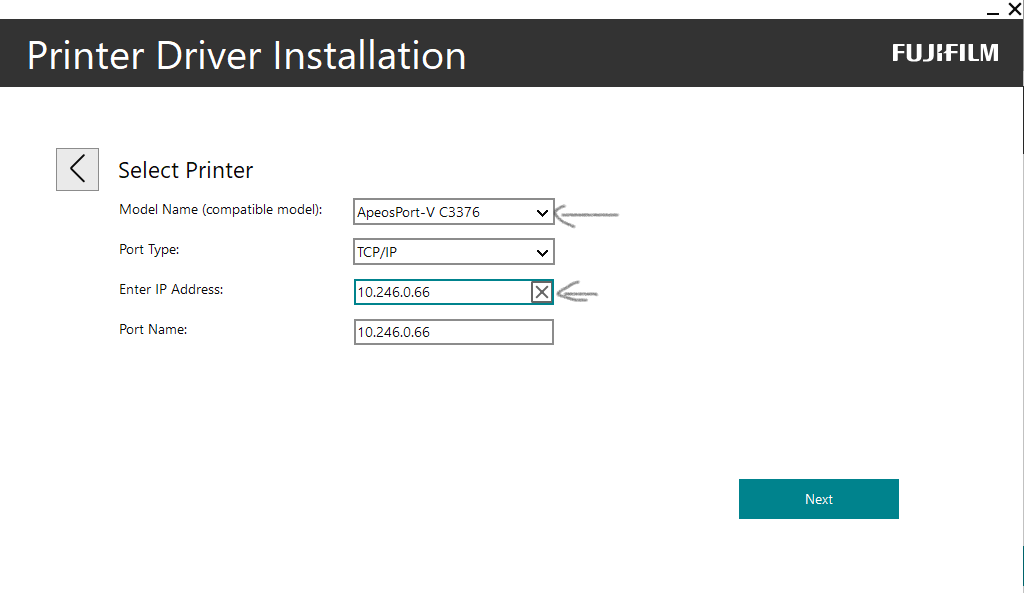1024x593 pixels.
Task: Click the down-arrow icon on Model Name box
Action: [x=541, y=212]
